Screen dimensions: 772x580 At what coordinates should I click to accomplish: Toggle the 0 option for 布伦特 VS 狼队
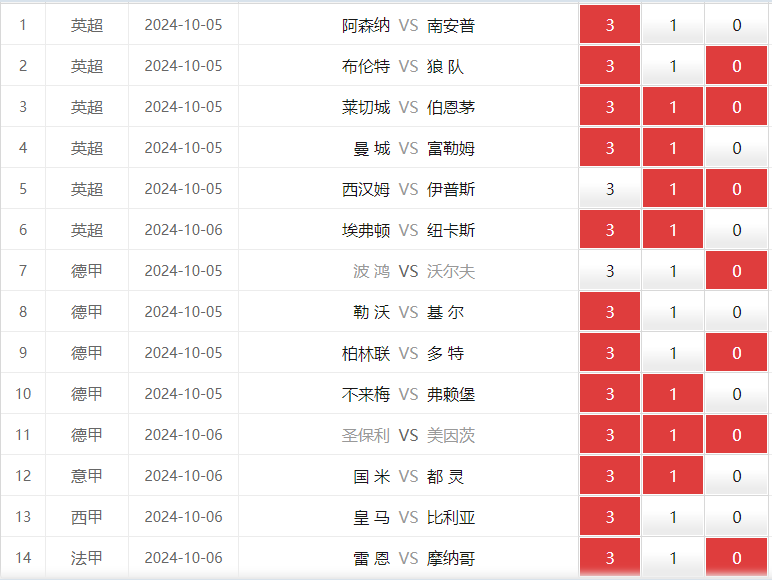click(736, 65)
